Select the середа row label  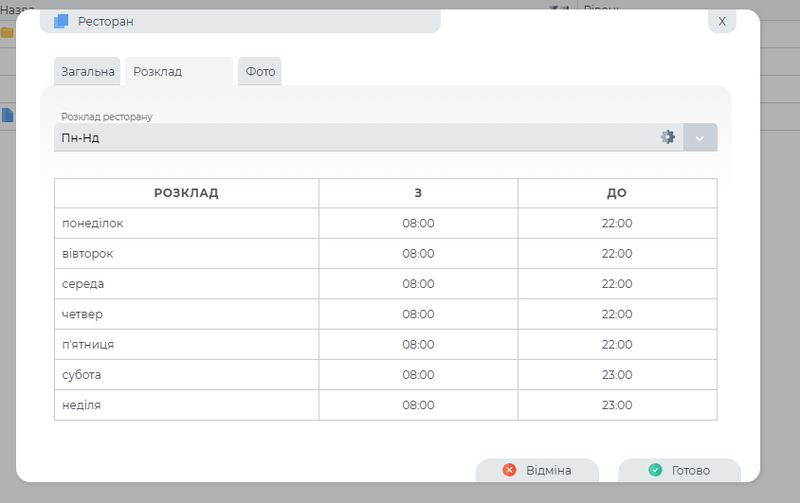click(83, 284)
